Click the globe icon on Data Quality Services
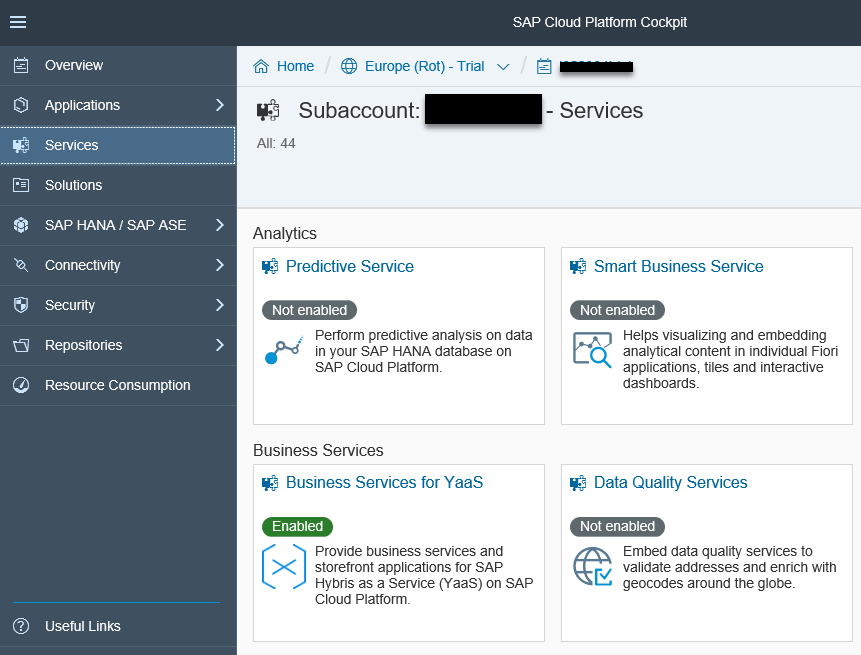 (x=593, y=566)
